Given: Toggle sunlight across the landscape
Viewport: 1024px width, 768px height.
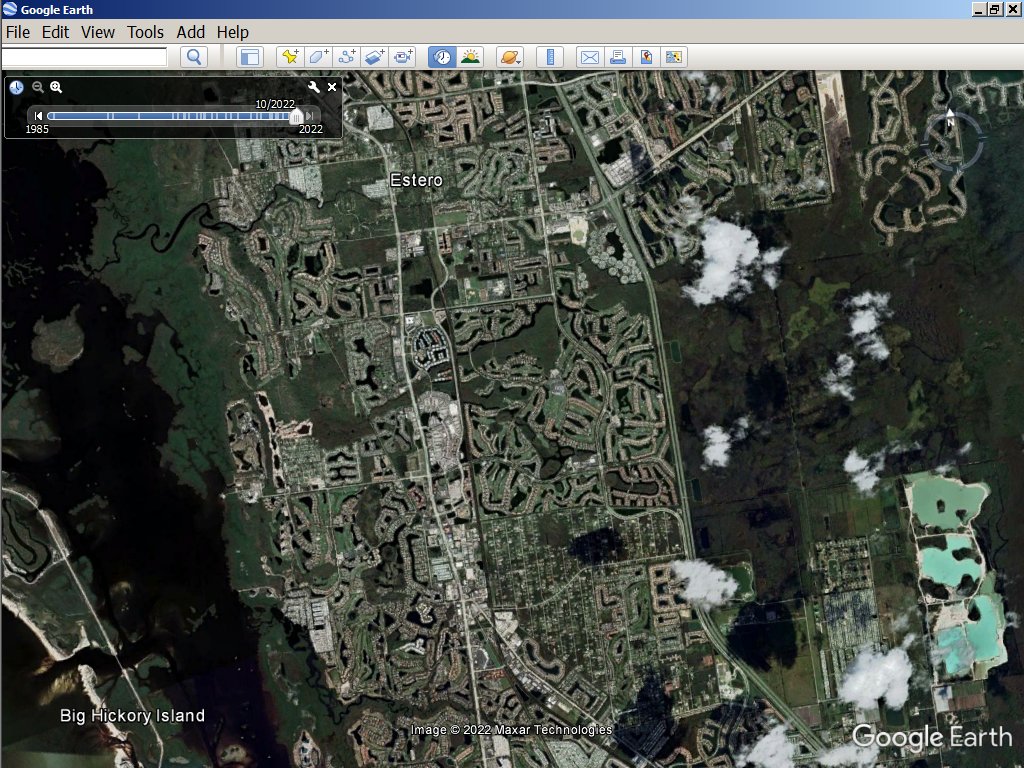Looking at the screenshot, I should click(x=469, y=57).
